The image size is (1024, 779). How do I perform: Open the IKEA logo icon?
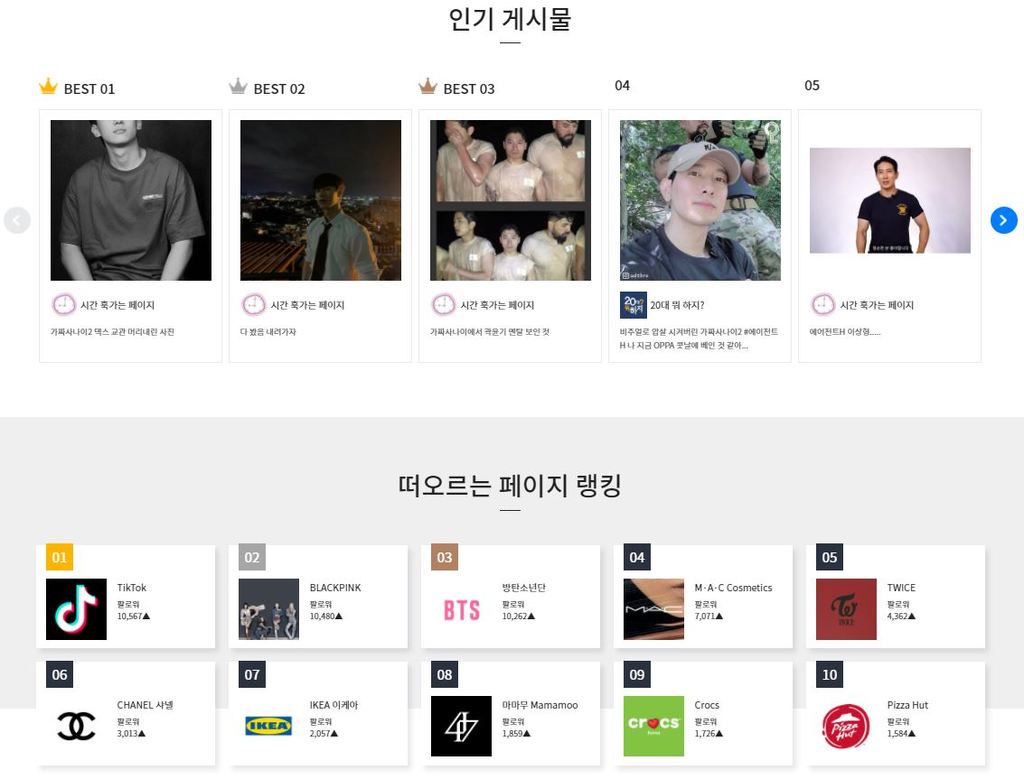268,726
